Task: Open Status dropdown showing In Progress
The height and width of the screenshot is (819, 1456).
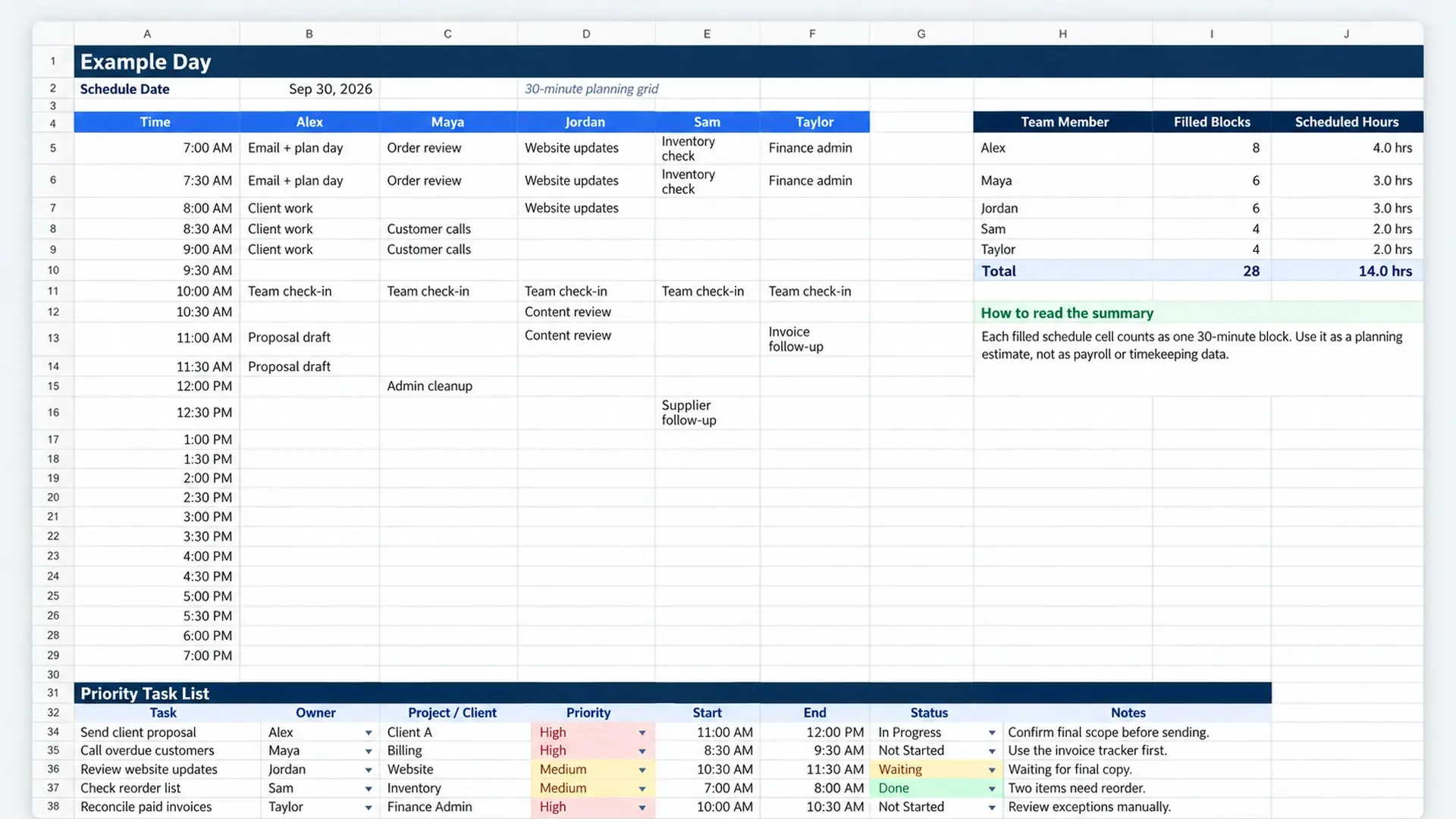Action: (x=992, y=733)
